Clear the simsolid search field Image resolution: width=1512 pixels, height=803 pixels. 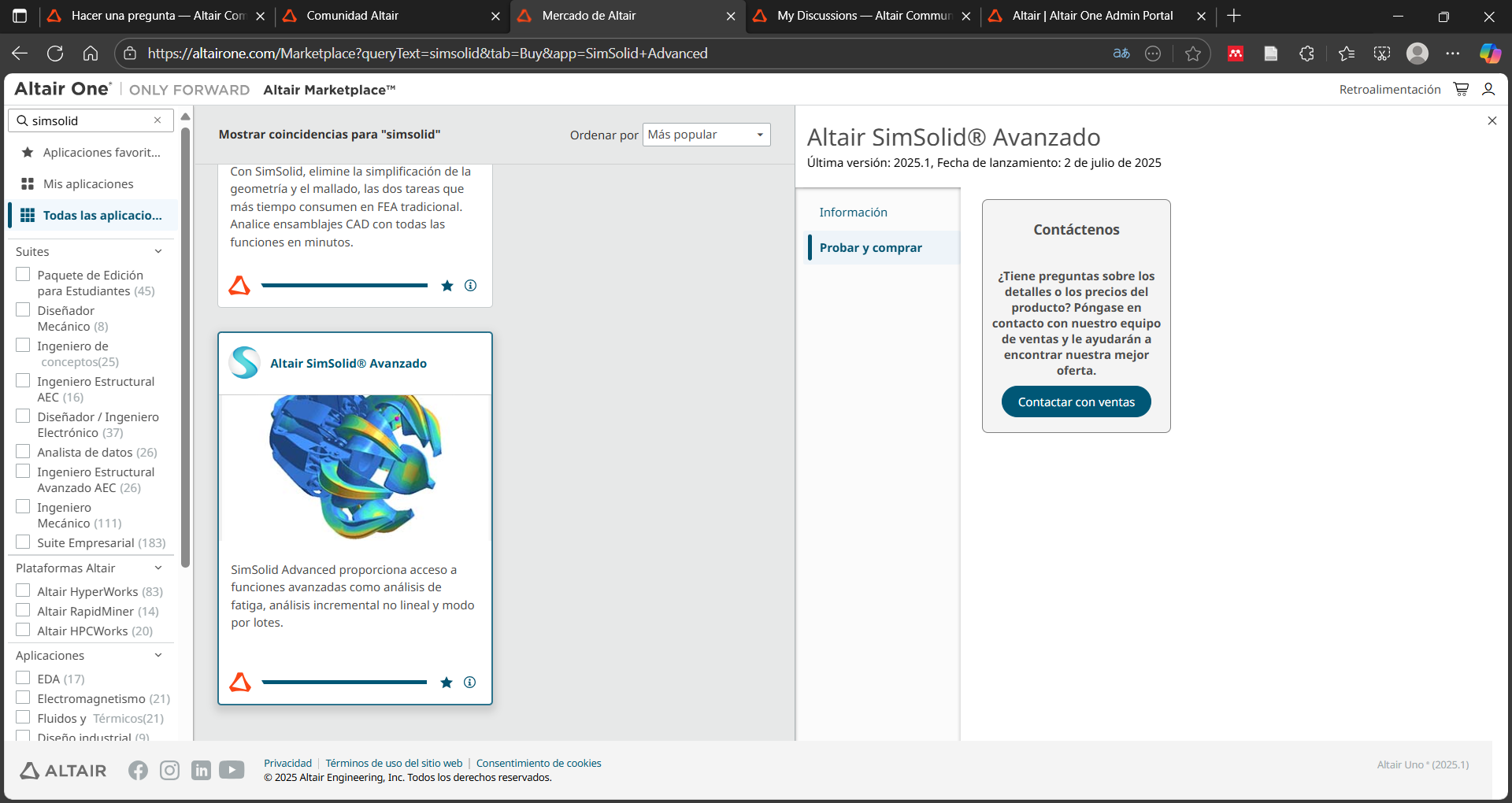coord(157,120)
